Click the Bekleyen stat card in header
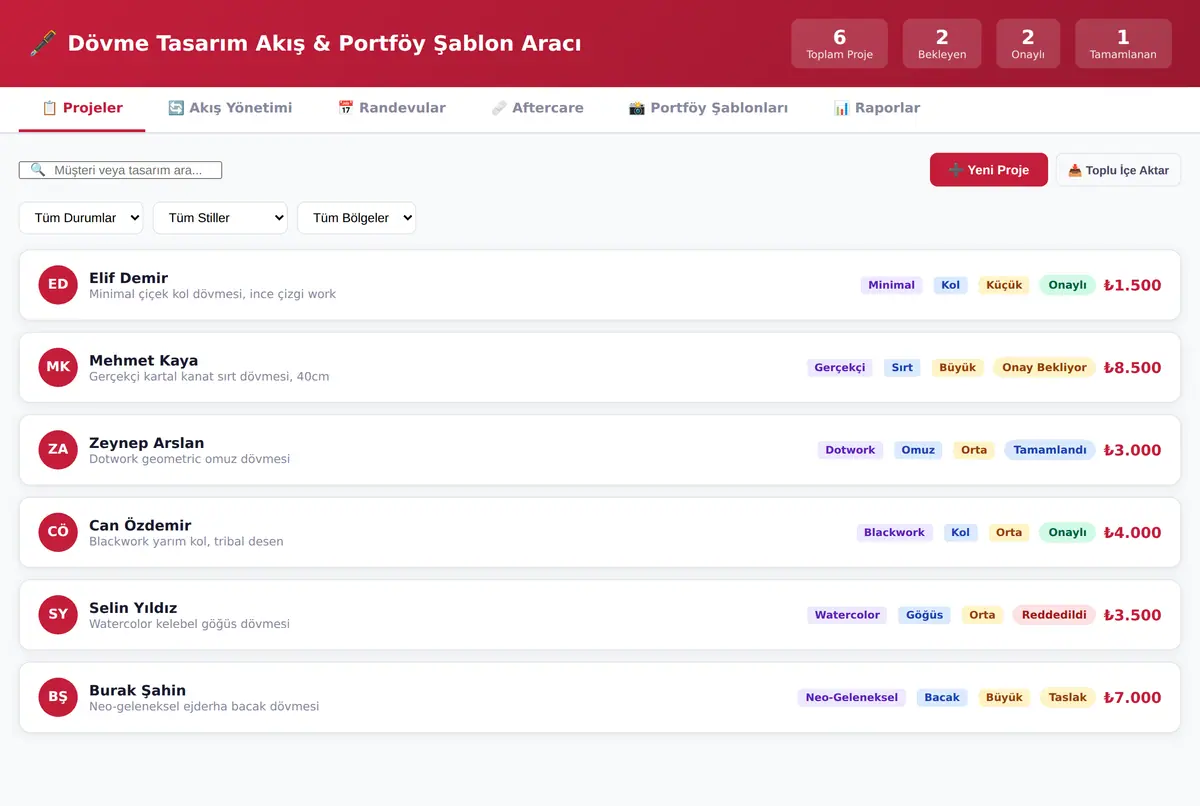 942,44
